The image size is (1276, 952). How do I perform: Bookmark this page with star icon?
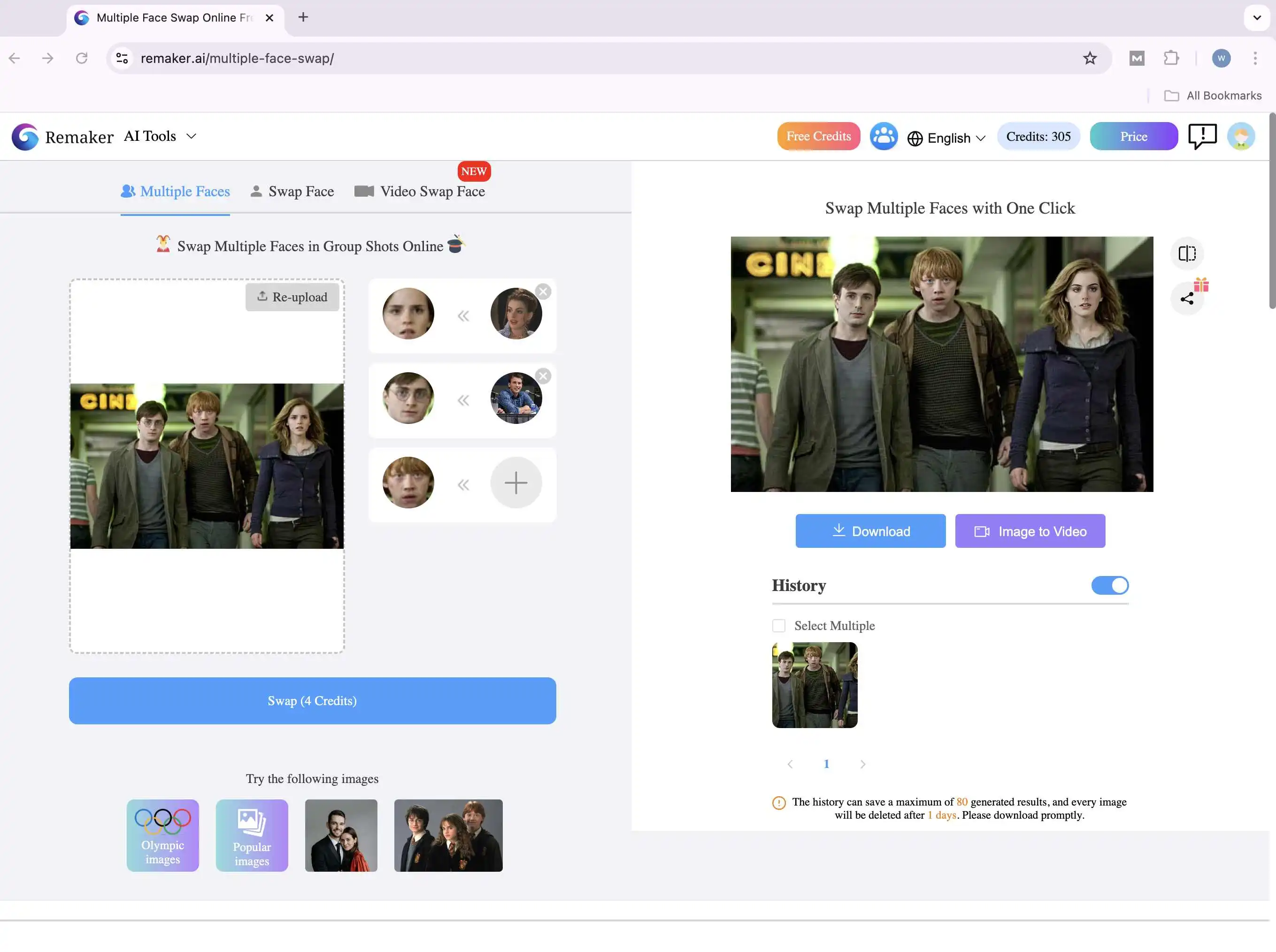[1089, 58]
